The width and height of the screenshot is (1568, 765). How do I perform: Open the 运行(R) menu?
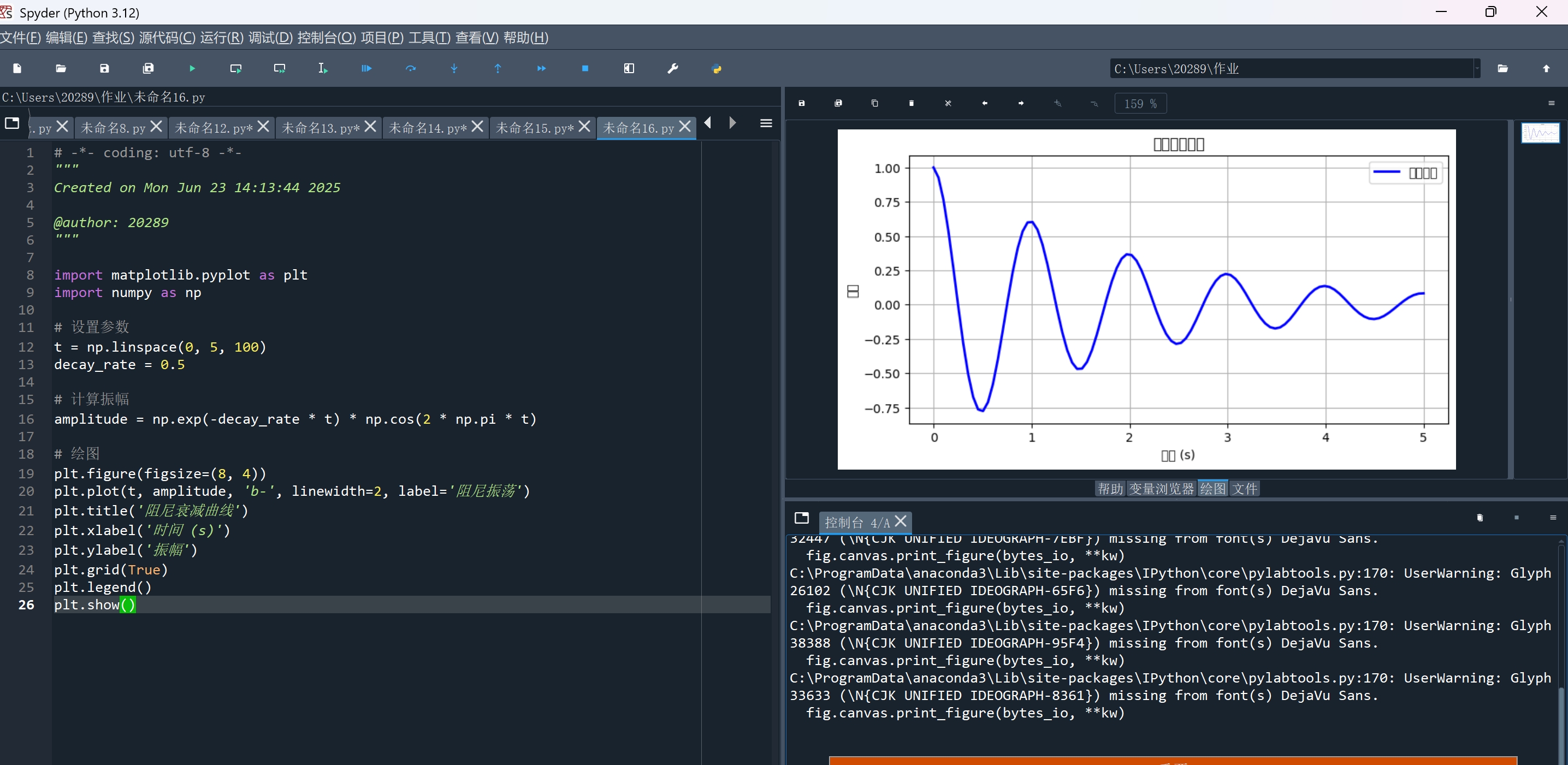click(222, 38)
